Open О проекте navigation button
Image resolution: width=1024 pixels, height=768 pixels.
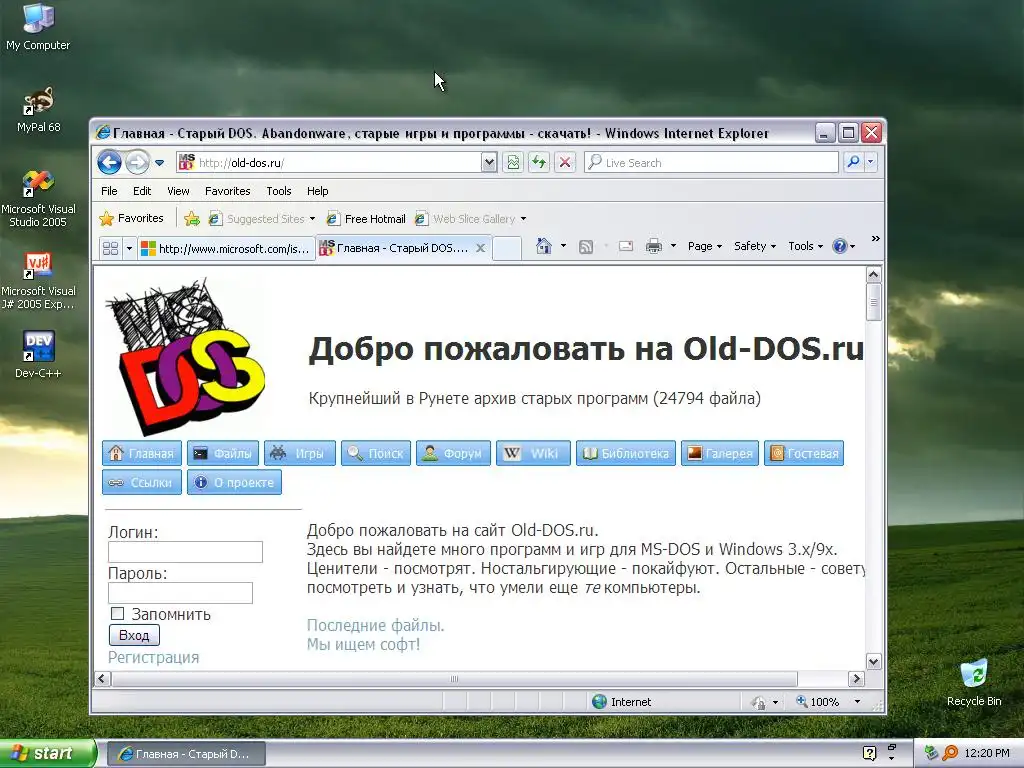pos(234,483)
